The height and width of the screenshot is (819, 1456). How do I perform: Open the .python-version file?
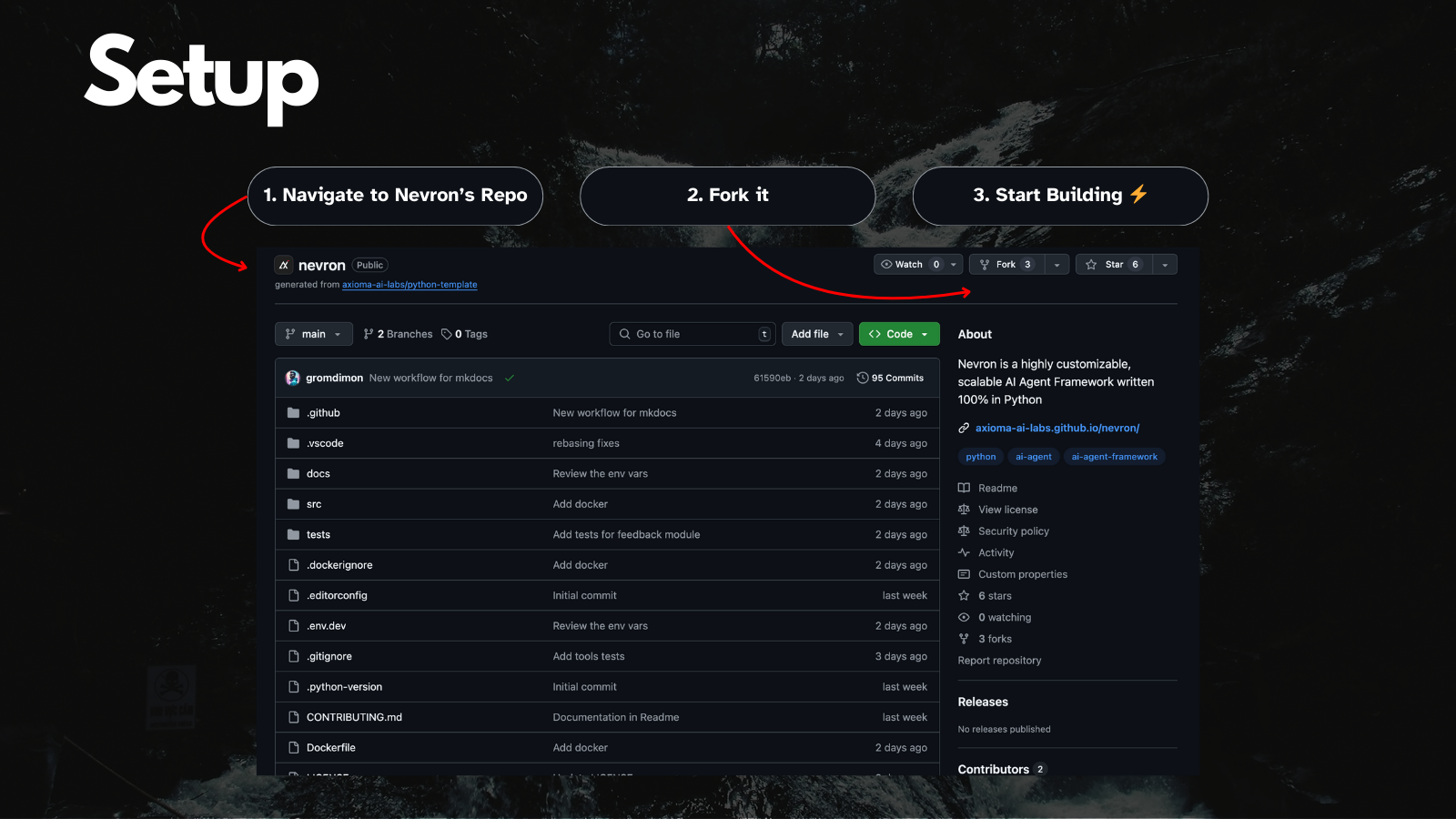pyautogui.click(x=344, y=687)
